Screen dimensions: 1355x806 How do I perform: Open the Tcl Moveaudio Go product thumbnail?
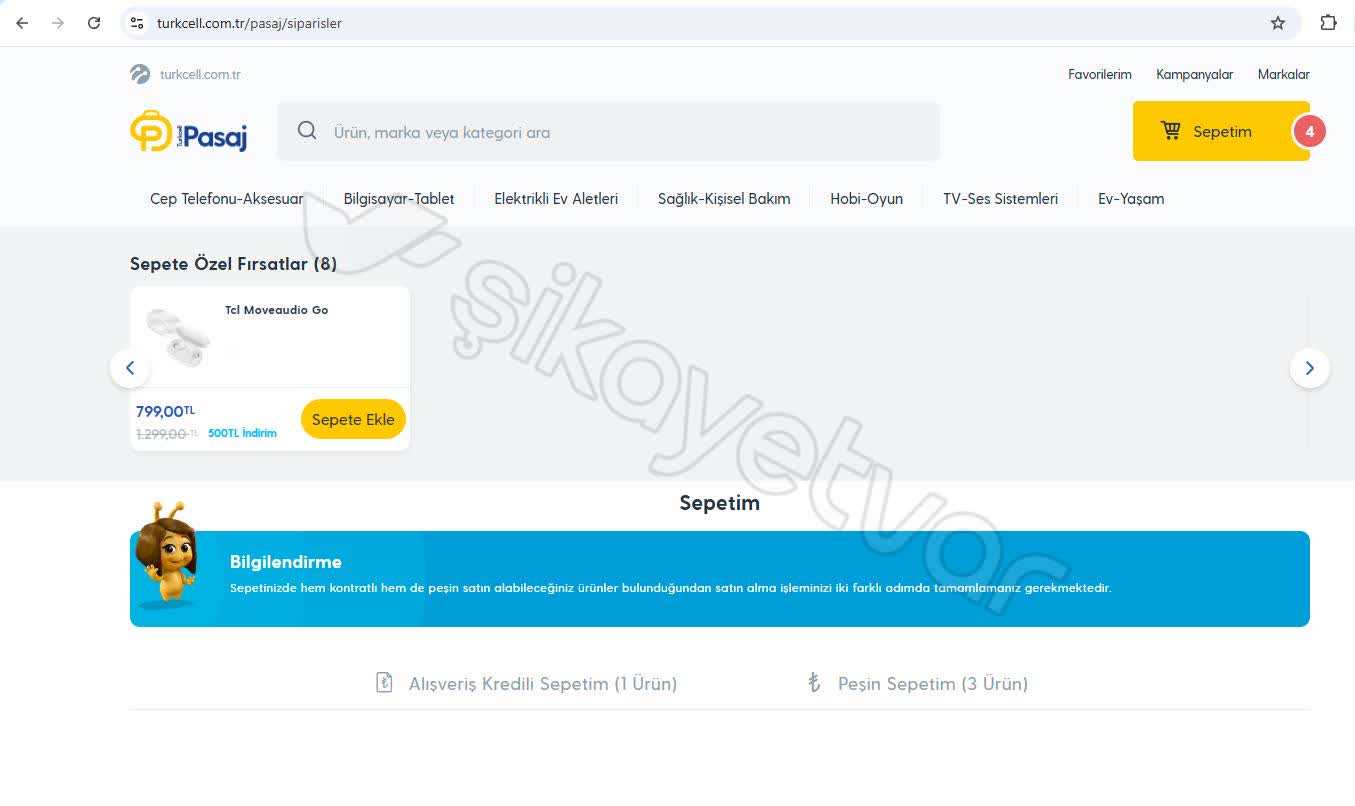pos(178,337)
